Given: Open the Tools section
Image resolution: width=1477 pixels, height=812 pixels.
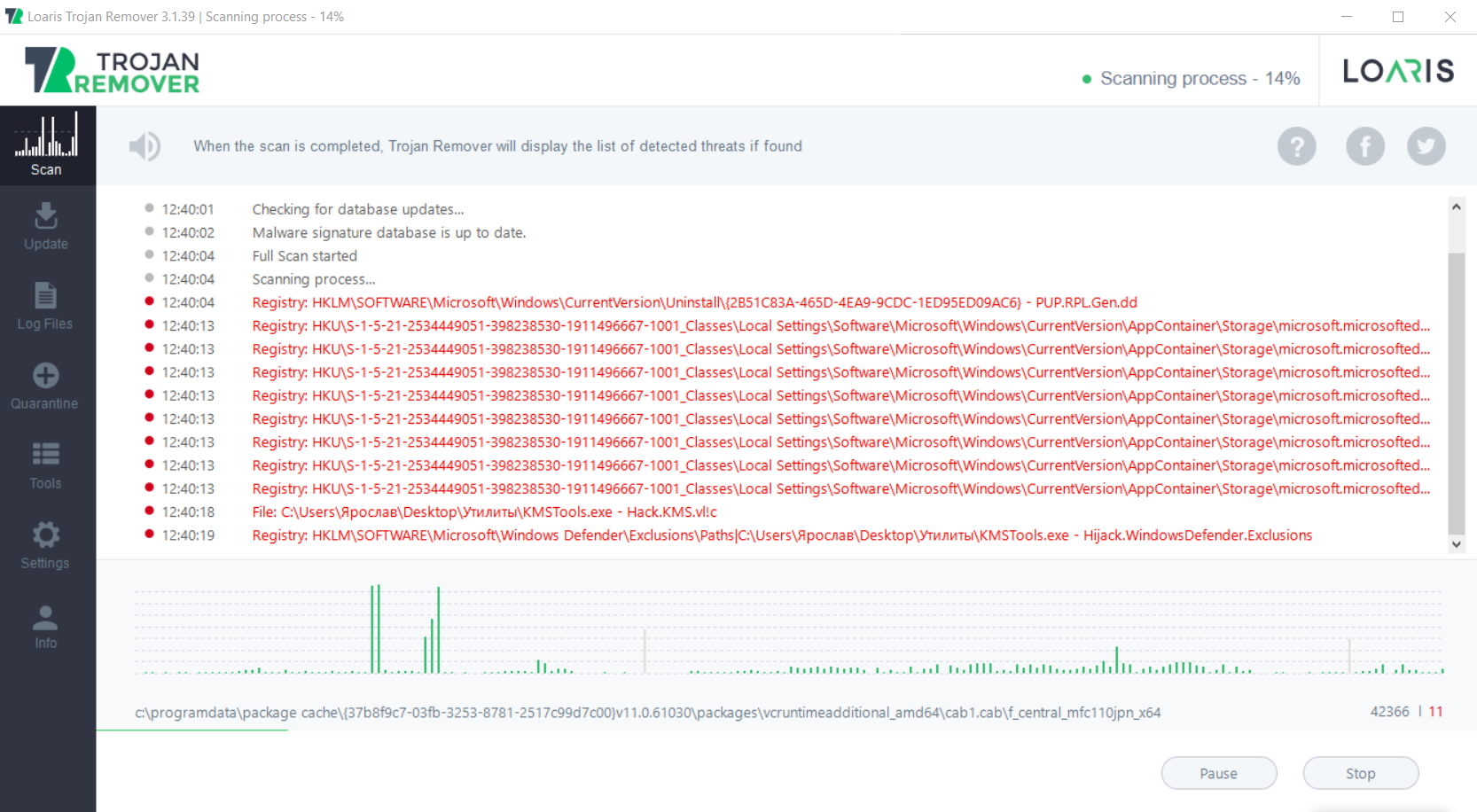Looking at the screenshot, I should tap(45, 465).
